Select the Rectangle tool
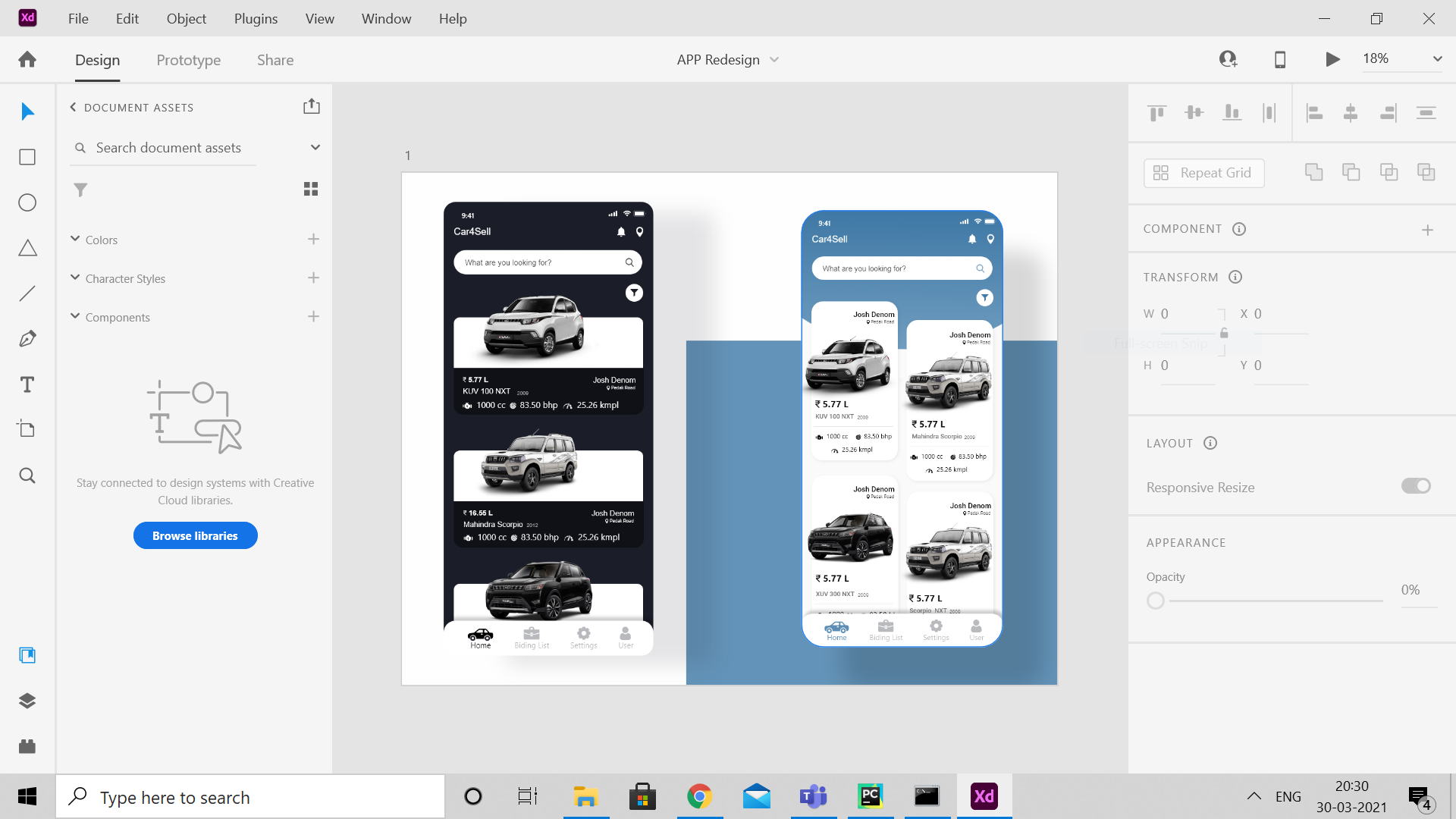The height and width of the screenshot is (819, 1456). 27,157
